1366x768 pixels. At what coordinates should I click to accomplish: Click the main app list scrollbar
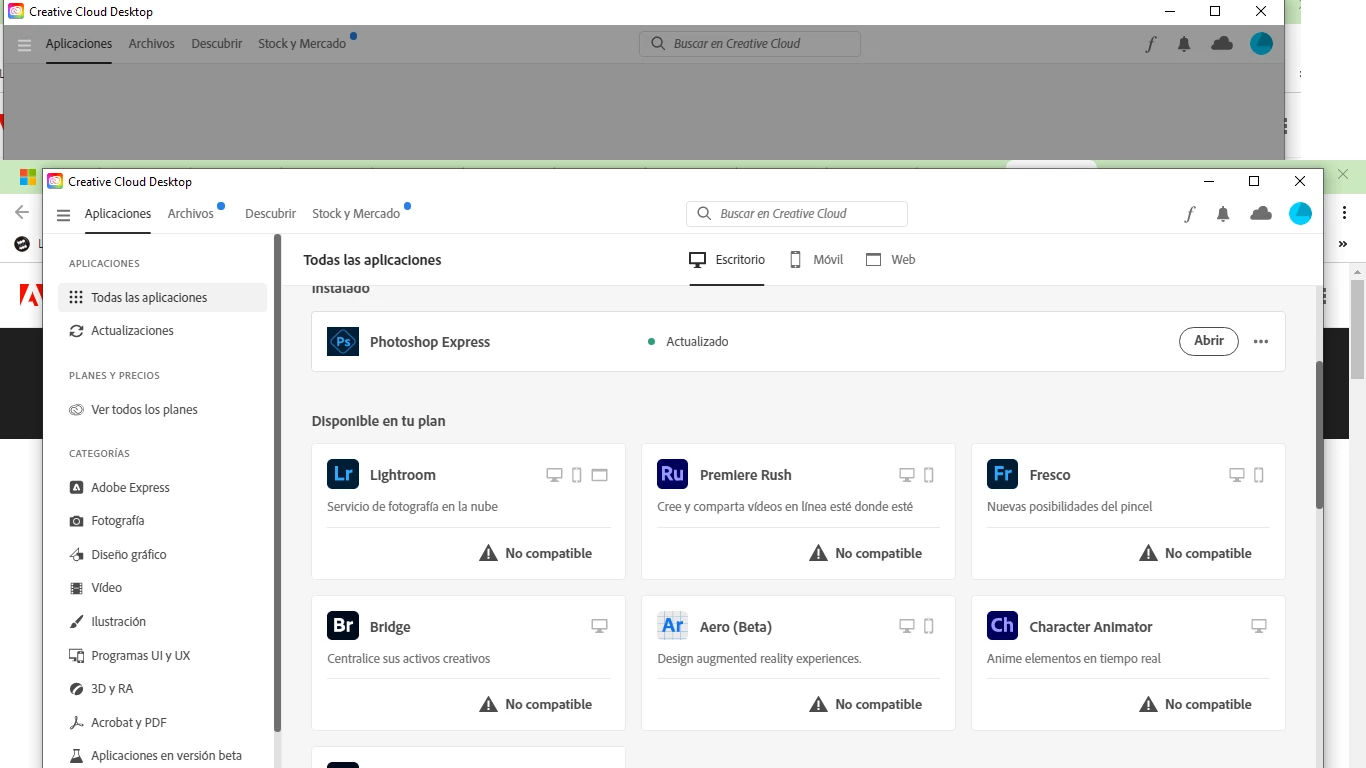pos(1319,435)
